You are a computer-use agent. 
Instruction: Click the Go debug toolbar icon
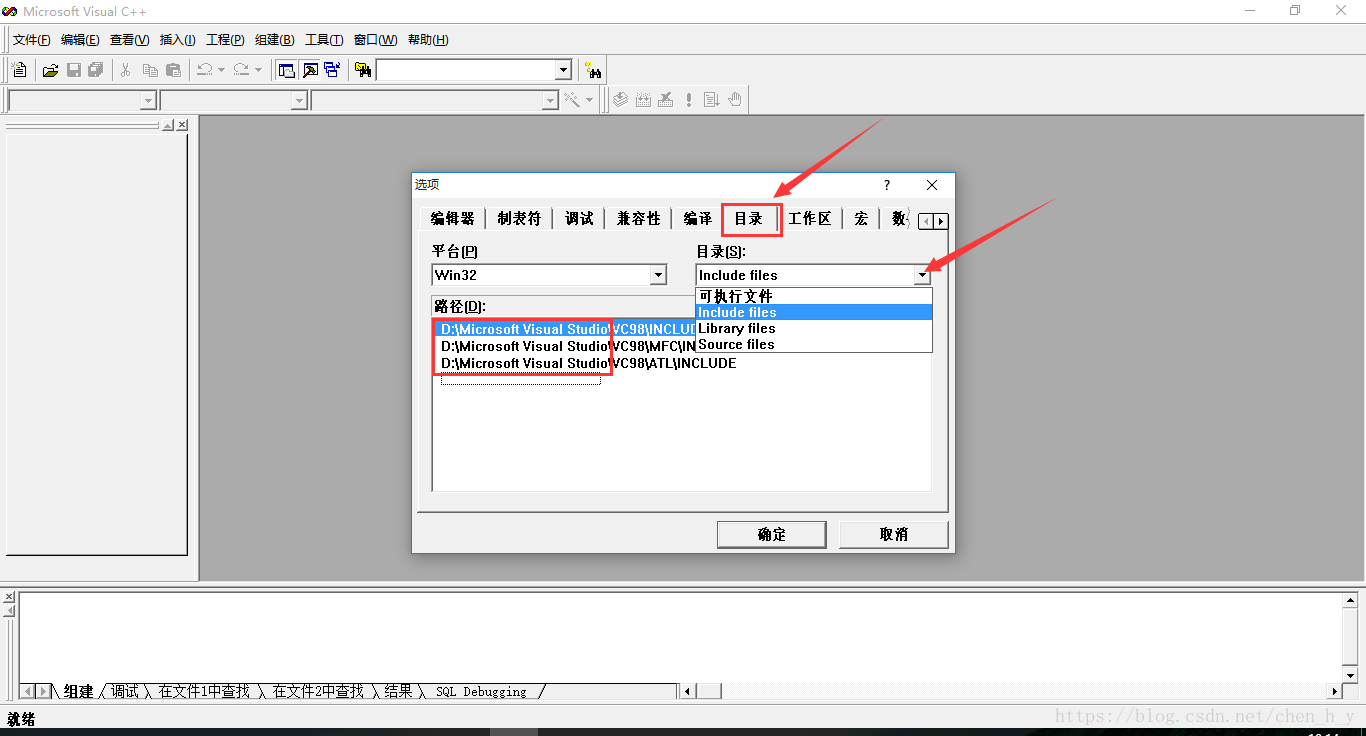(712, 100)
